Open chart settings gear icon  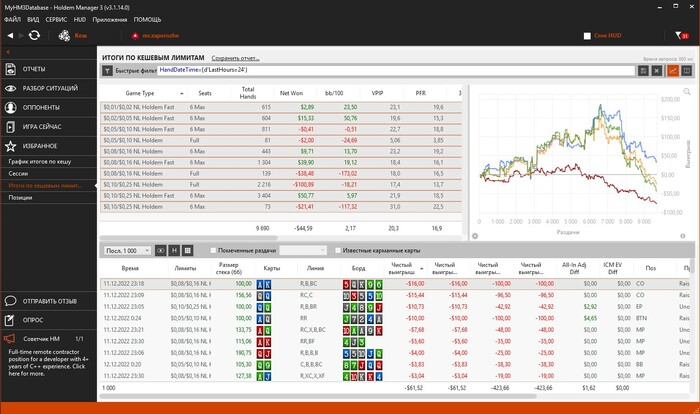[475, 236]
